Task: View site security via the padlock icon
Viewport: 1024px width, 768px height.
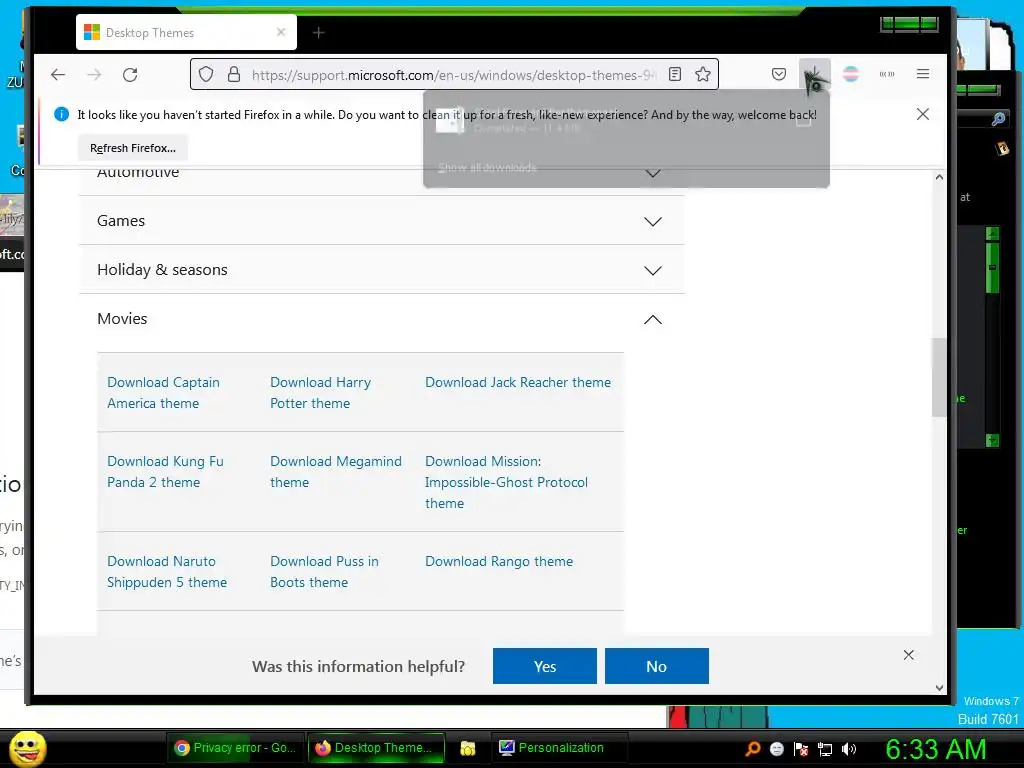Action: coord(234,74)
